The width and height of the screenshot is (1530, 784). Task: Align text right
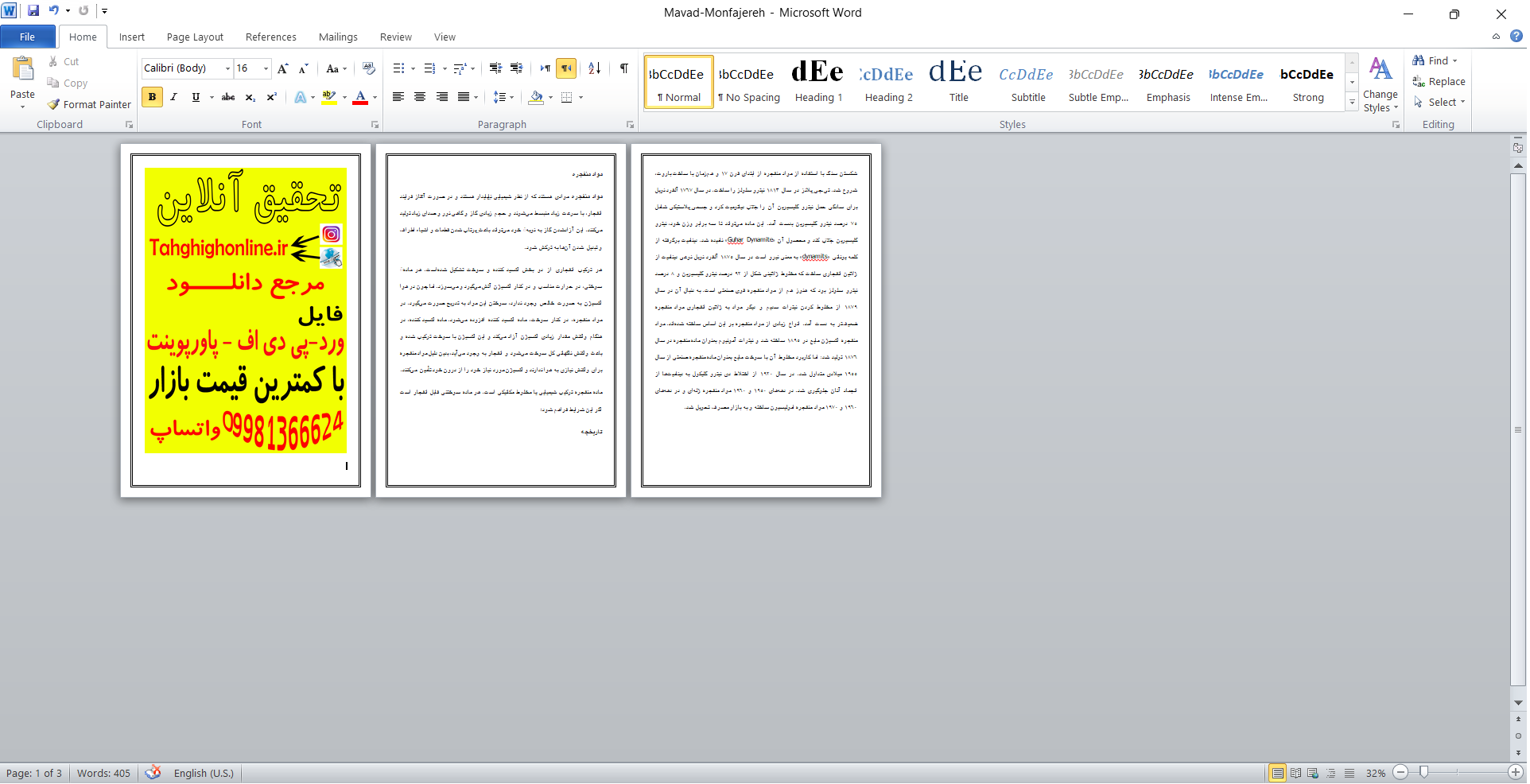click(441, 97)
